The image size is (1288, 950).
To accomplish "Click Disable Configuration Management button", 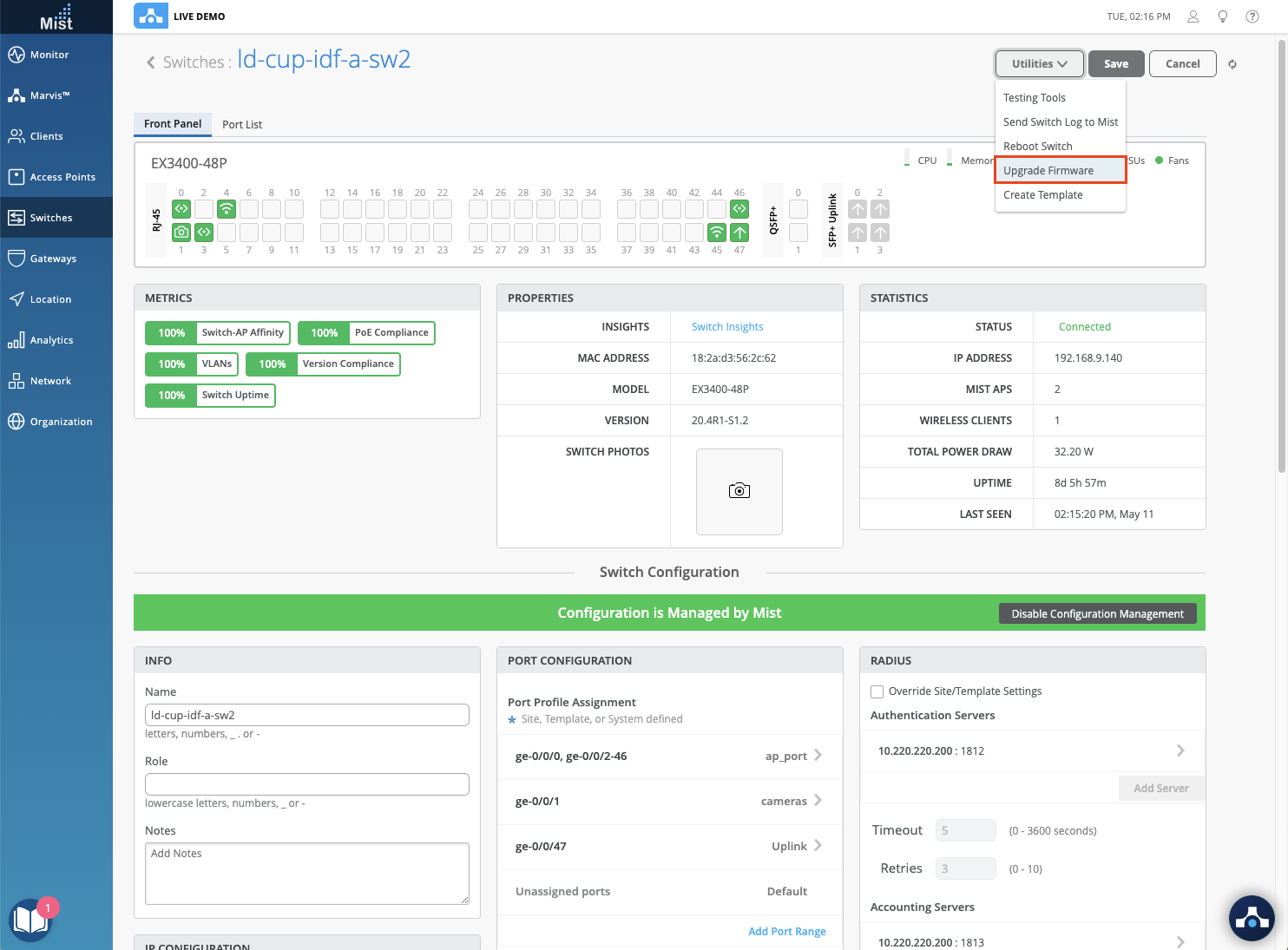I will tap(1097, 614).
